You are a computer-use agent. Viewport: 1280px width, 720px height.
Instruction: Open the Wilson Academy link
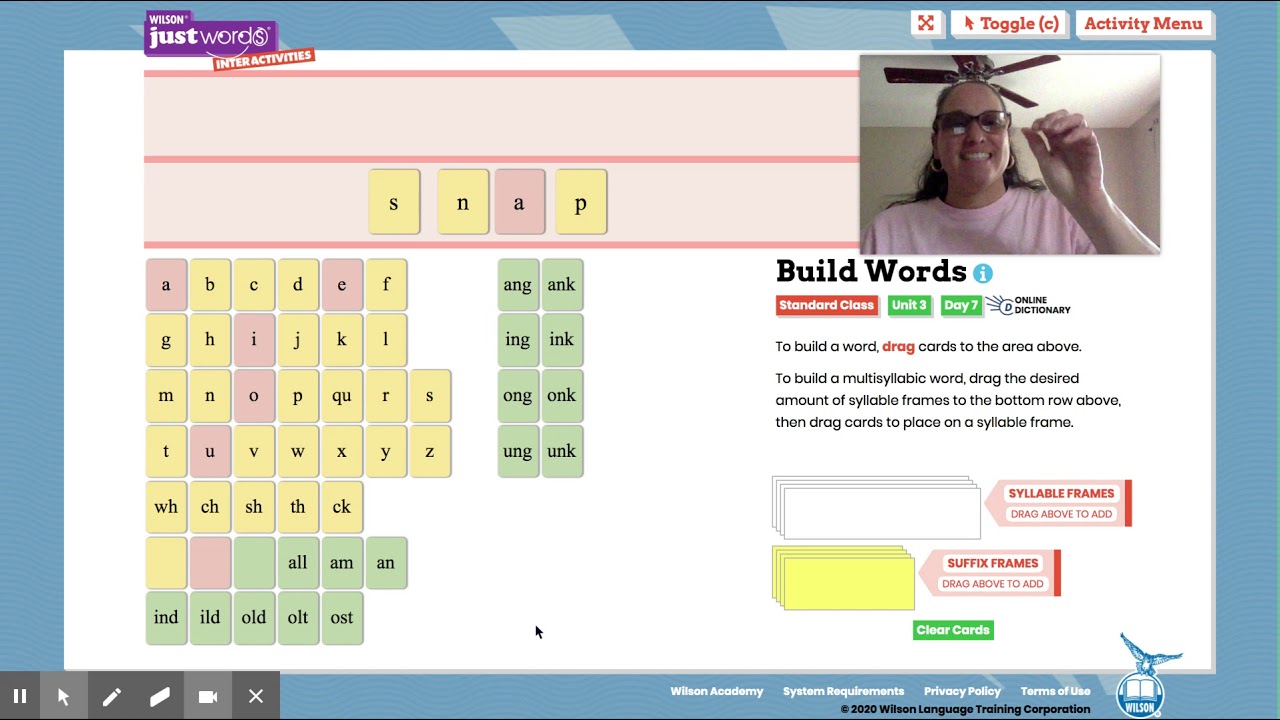point(716,691)
